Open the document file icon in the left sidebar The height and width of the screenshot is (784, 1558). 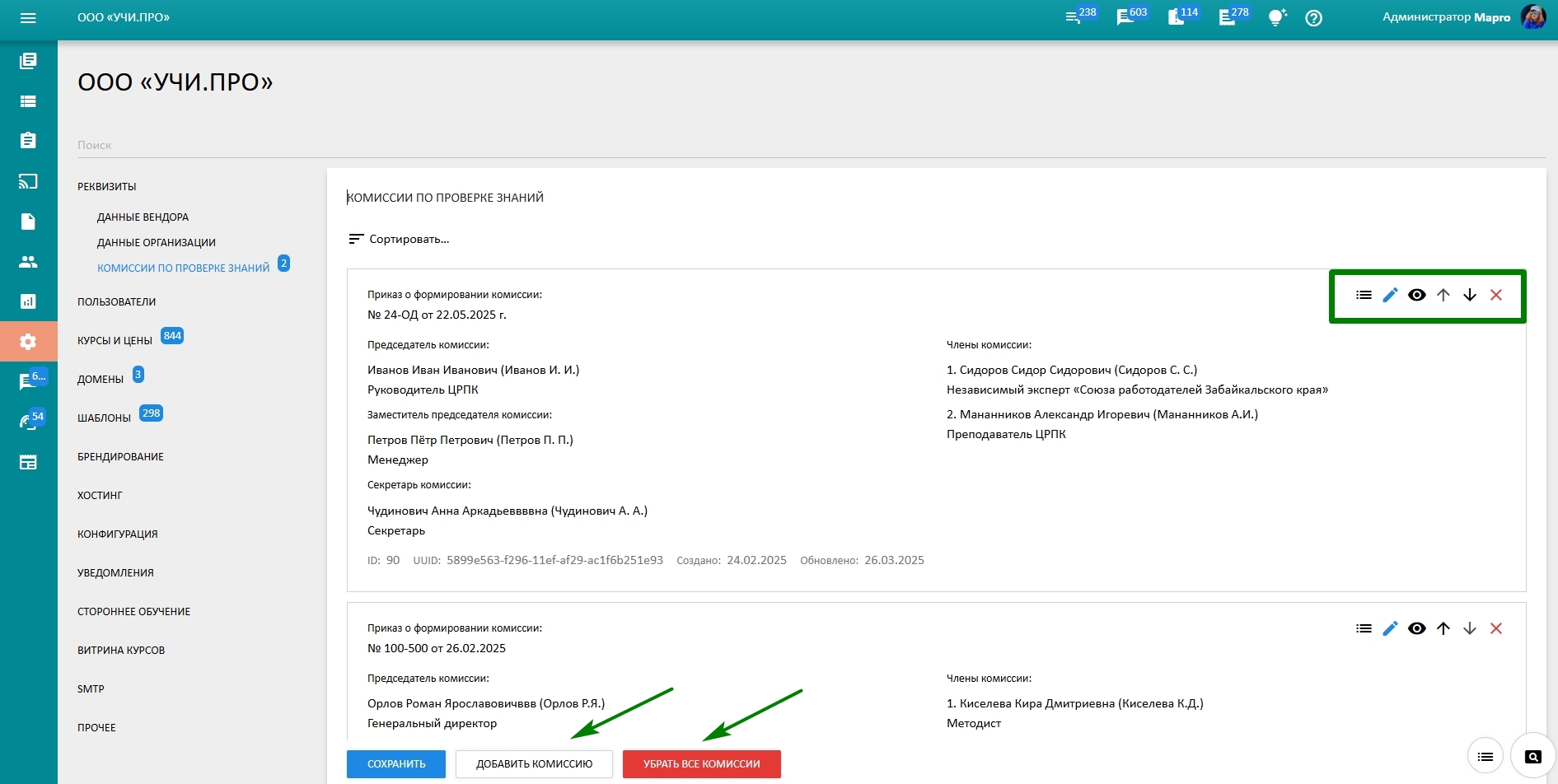coord(28,222)
